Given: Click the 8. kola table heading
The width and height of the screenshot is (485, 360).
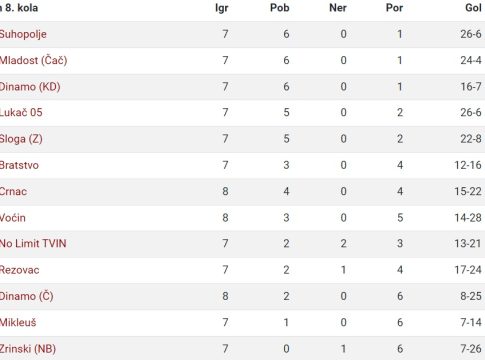Looking at the screenshot, I should tap(19, 8).
